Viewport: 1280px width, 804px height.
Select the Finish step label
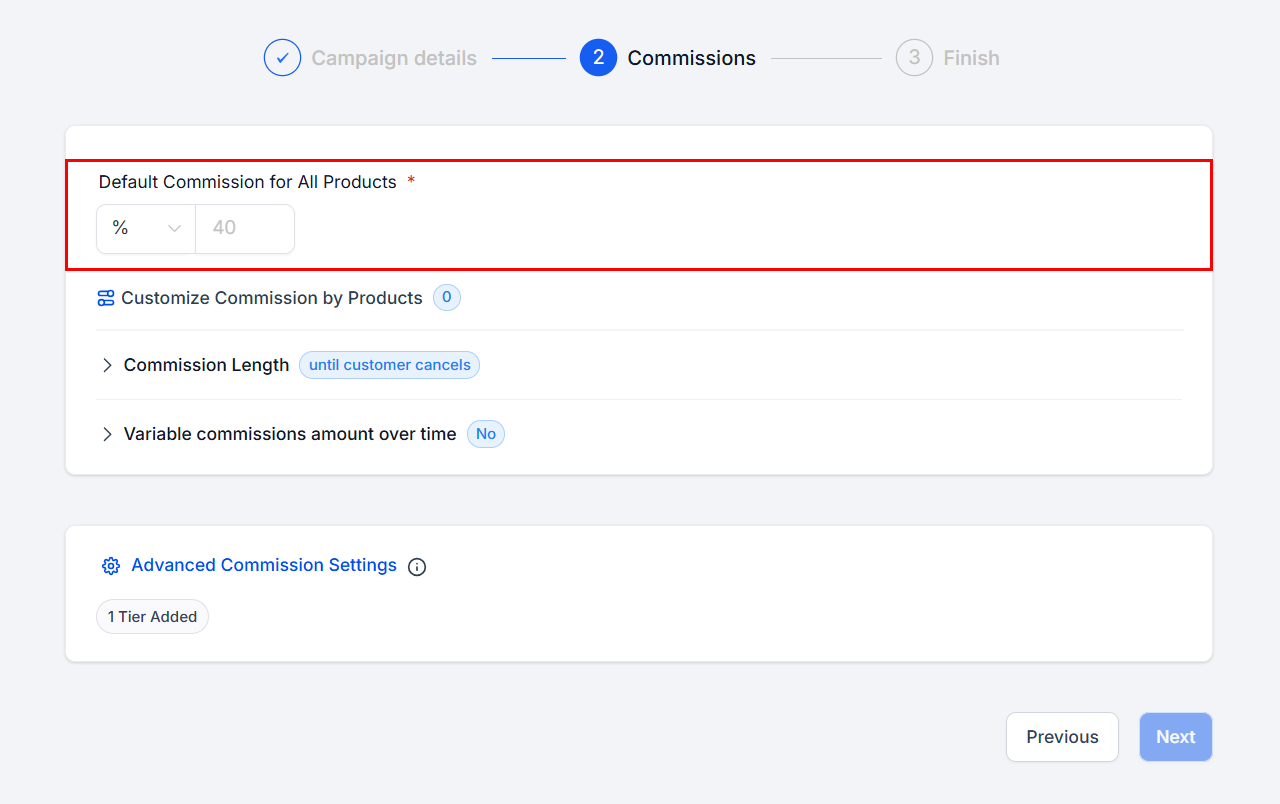click(x=971, y=58)
